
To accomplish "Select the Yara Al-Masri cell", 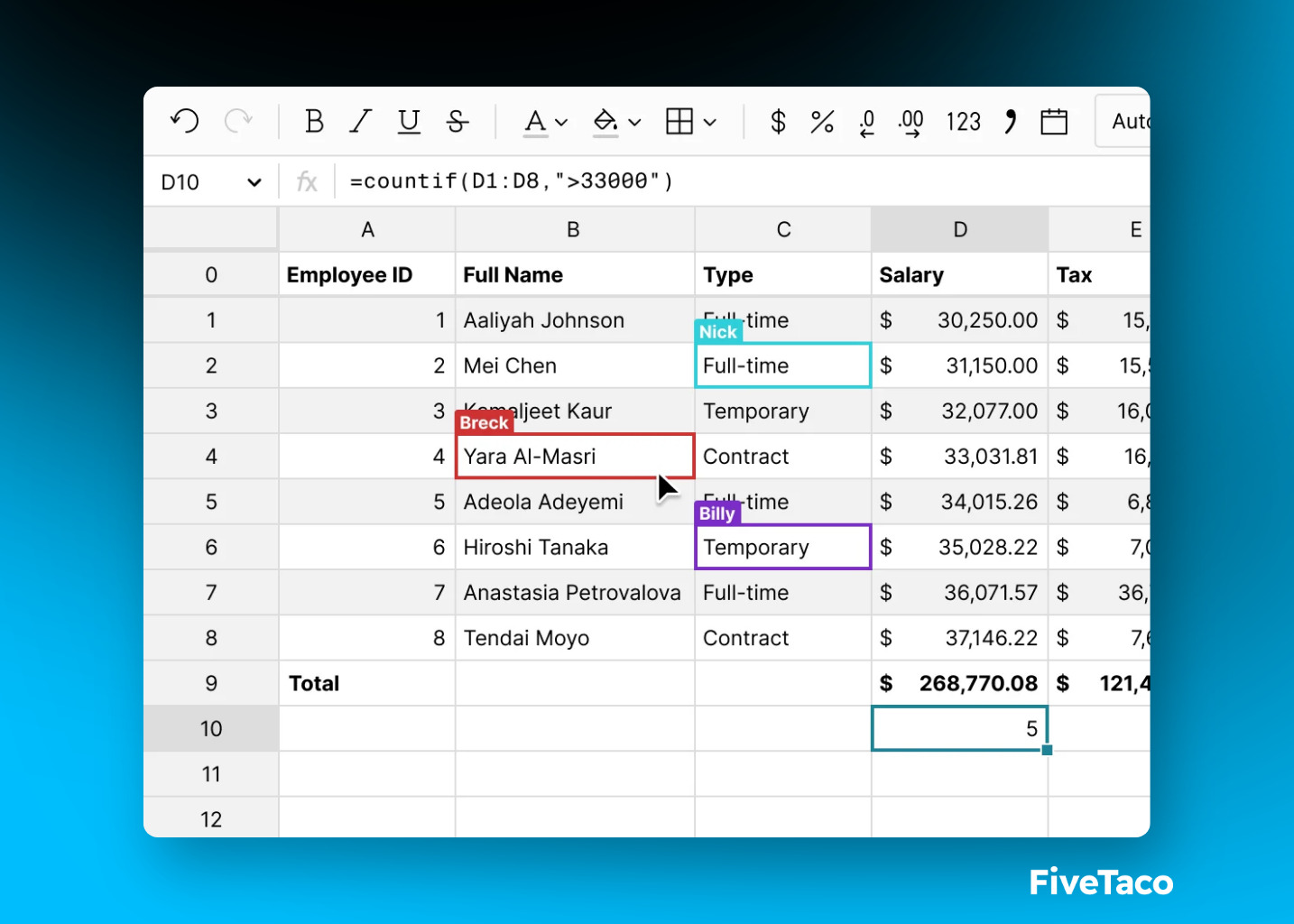I will click(575, 456).
